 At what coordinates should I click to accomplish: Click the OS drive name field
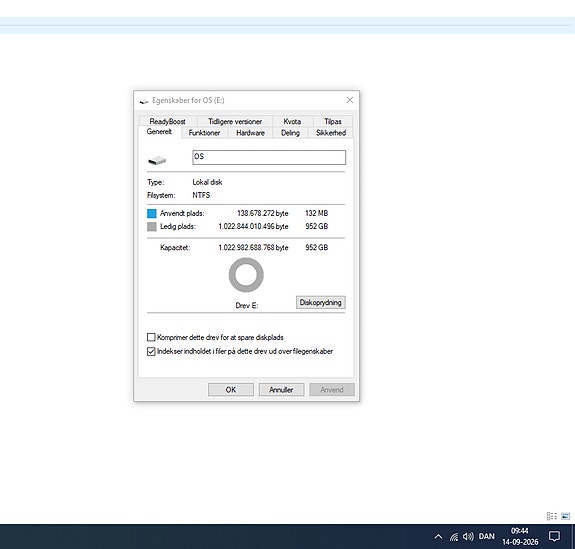coord(269,157)
